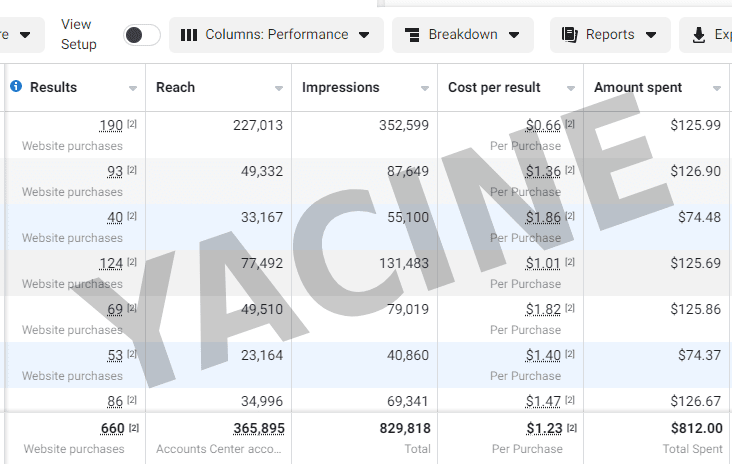Select the $126.90 amount spent cell
732x464 pixels.
pyautogui.click(x=696, y=171)
